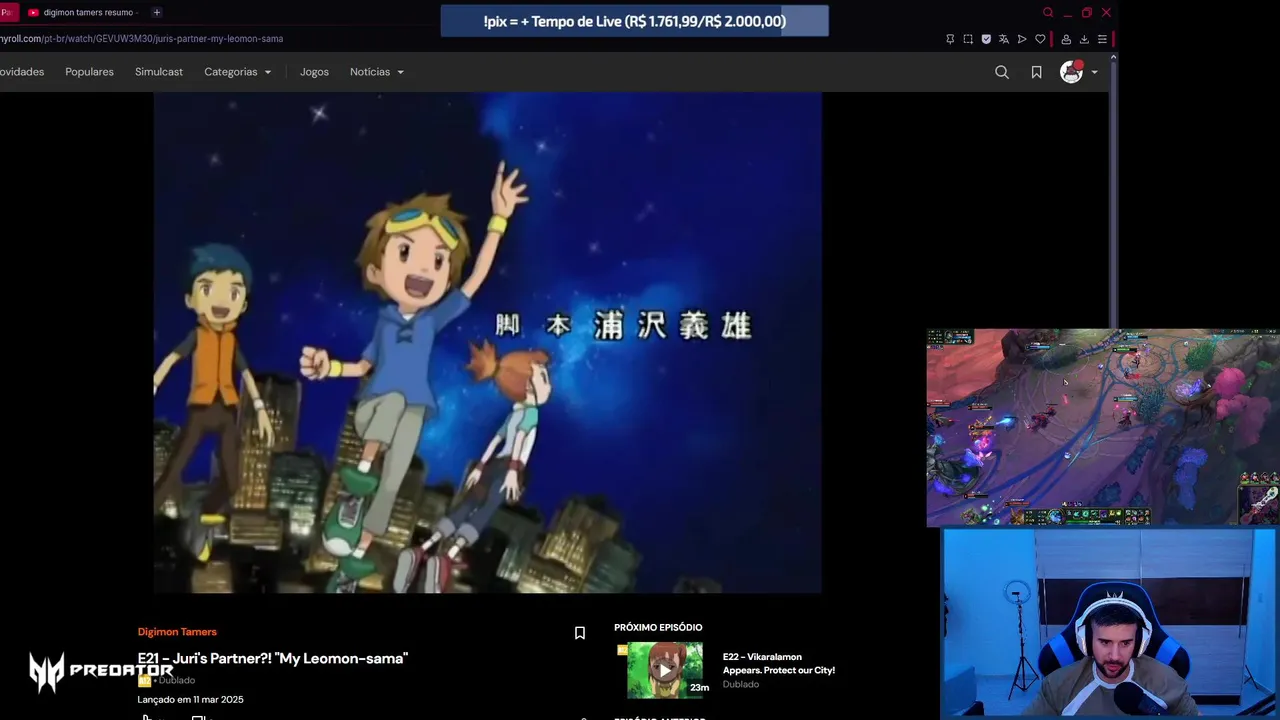
Task: Click the browser address bar URL
Action: [x=141, y=39]
